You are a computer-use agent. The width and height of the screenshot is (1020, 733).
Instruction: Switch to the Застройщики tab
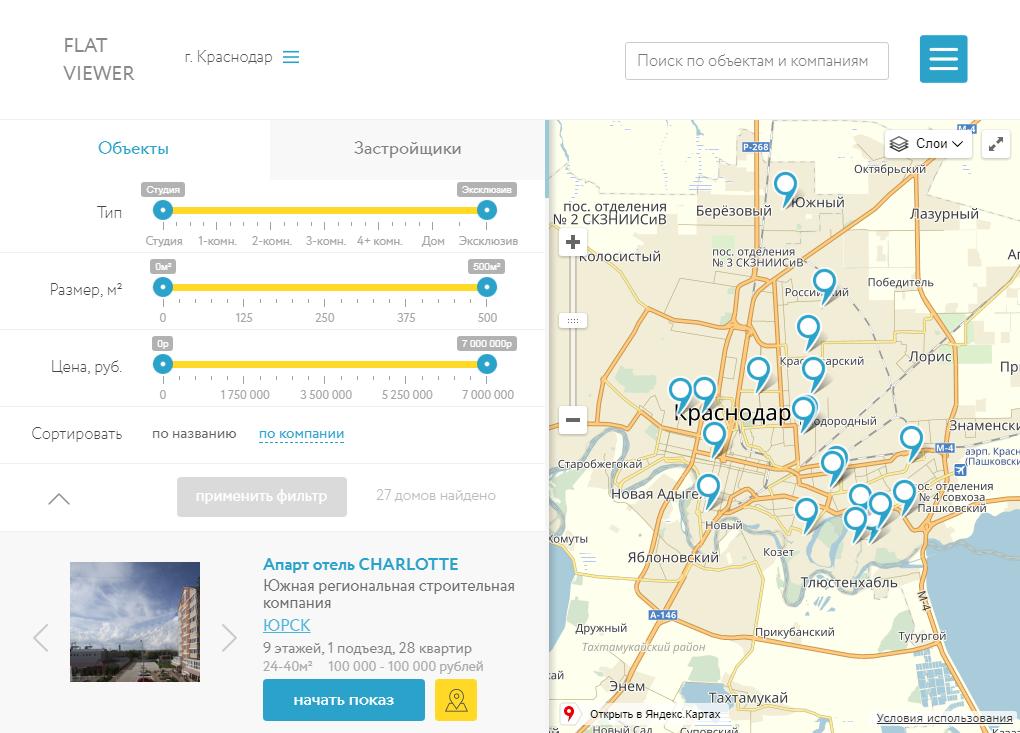click(x=407, y=149)
